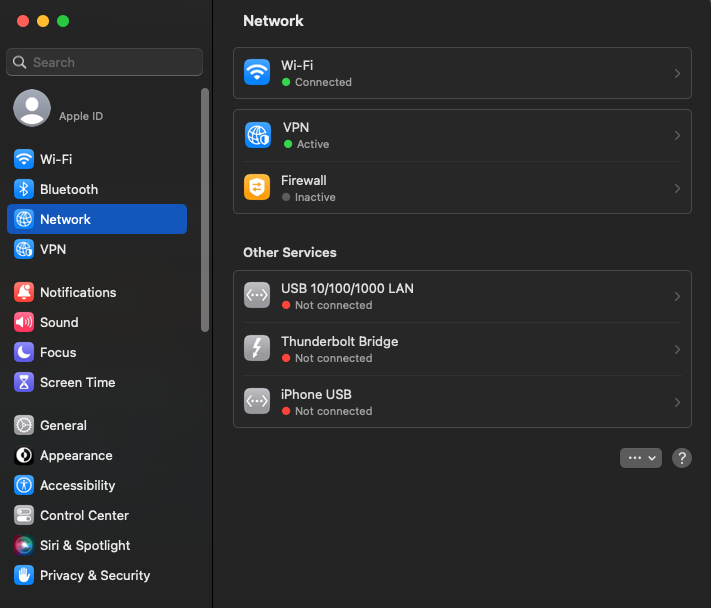The width and height of the screenshot is (711, 608).
Task: Click the help question mark button
Action: (682, 457)
